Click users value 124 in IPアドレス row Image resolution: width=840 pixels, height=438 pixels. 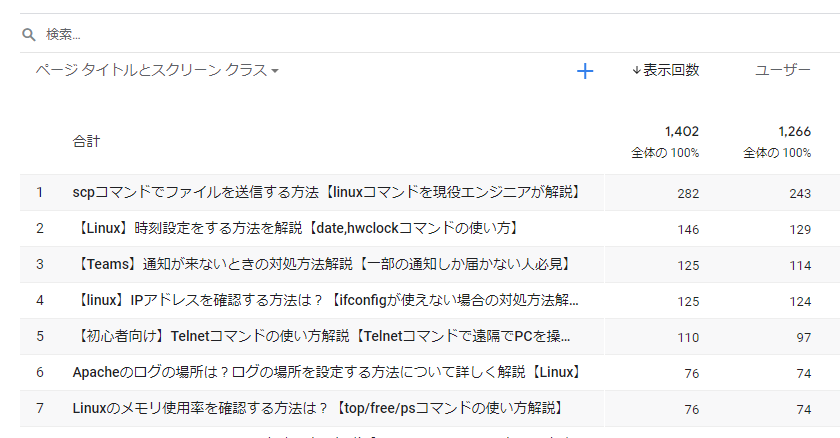800,301
